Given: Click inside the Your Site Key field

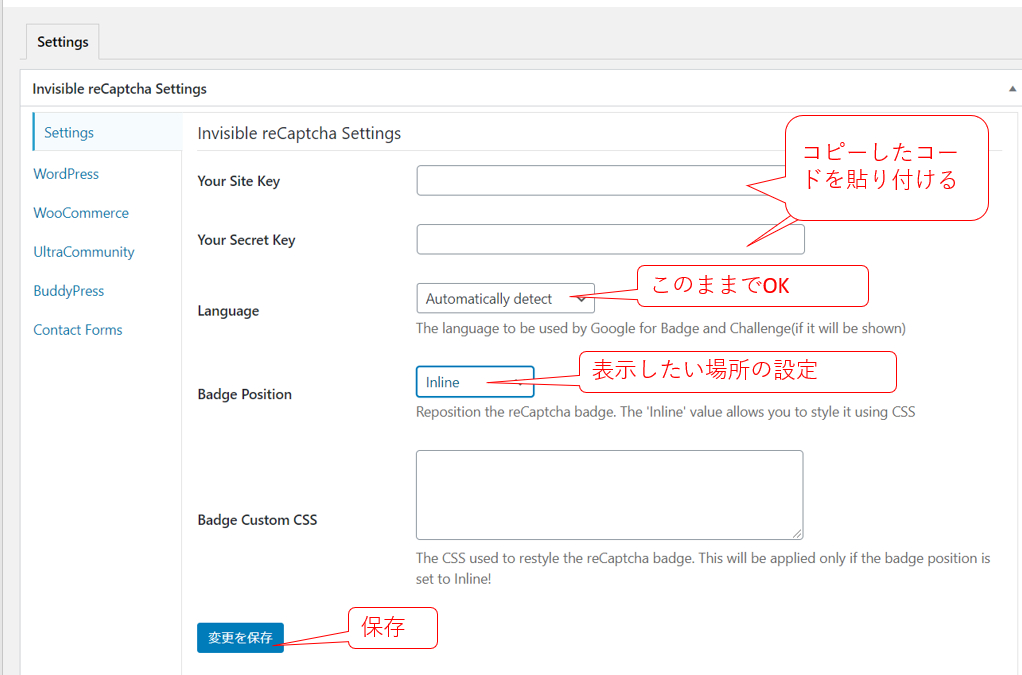Looking at the screenshot, I should coord(580,181).
